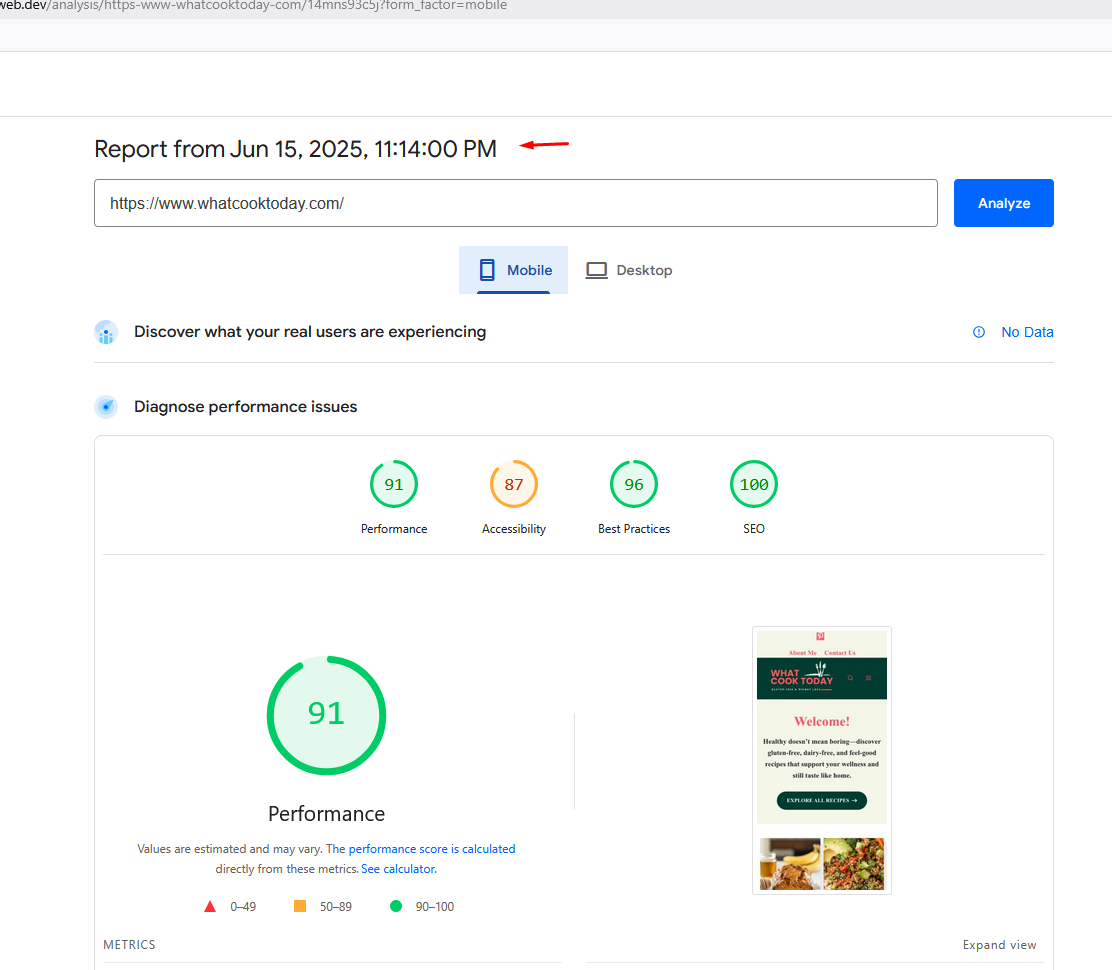Click inside the URL input field
Screen dimensions: 1112x970
[515, 203]
